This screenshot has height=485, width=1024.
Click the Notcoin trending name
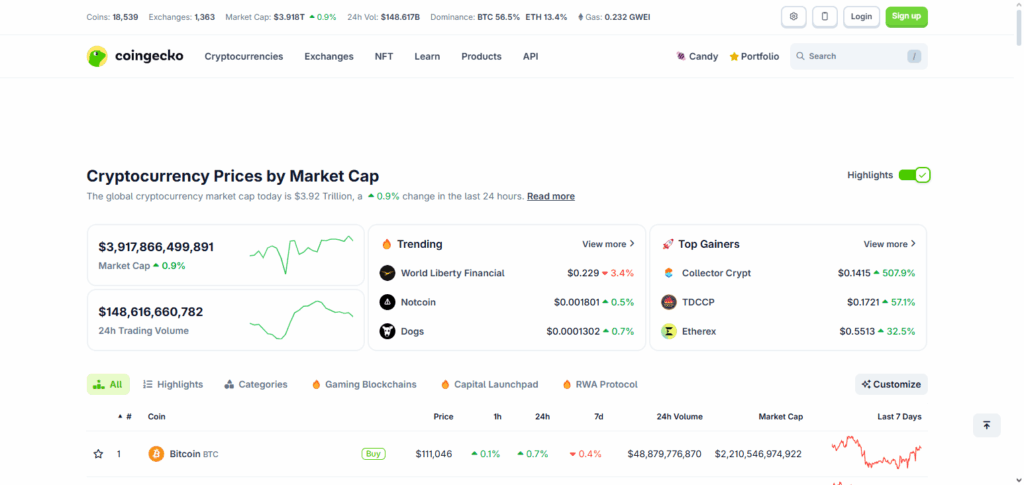pyautogui.click(x=418, y=302)
